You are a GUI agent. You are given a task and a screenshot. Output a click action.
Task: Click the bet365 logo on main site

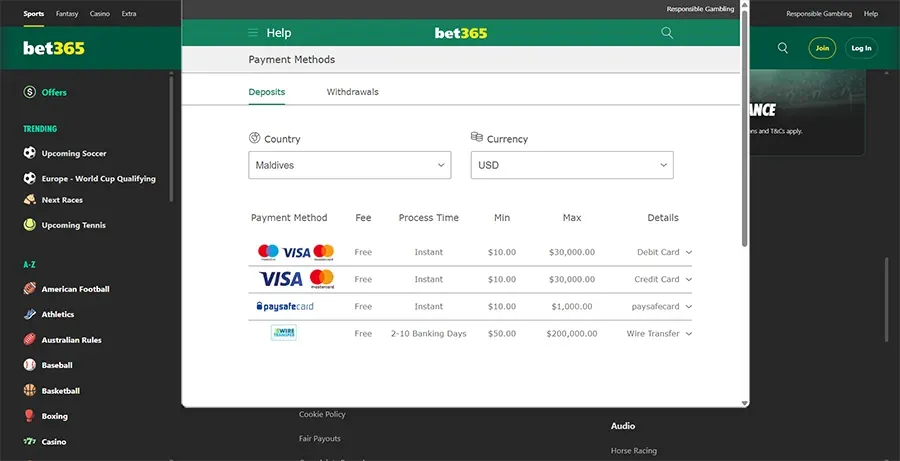coord(54,48)
